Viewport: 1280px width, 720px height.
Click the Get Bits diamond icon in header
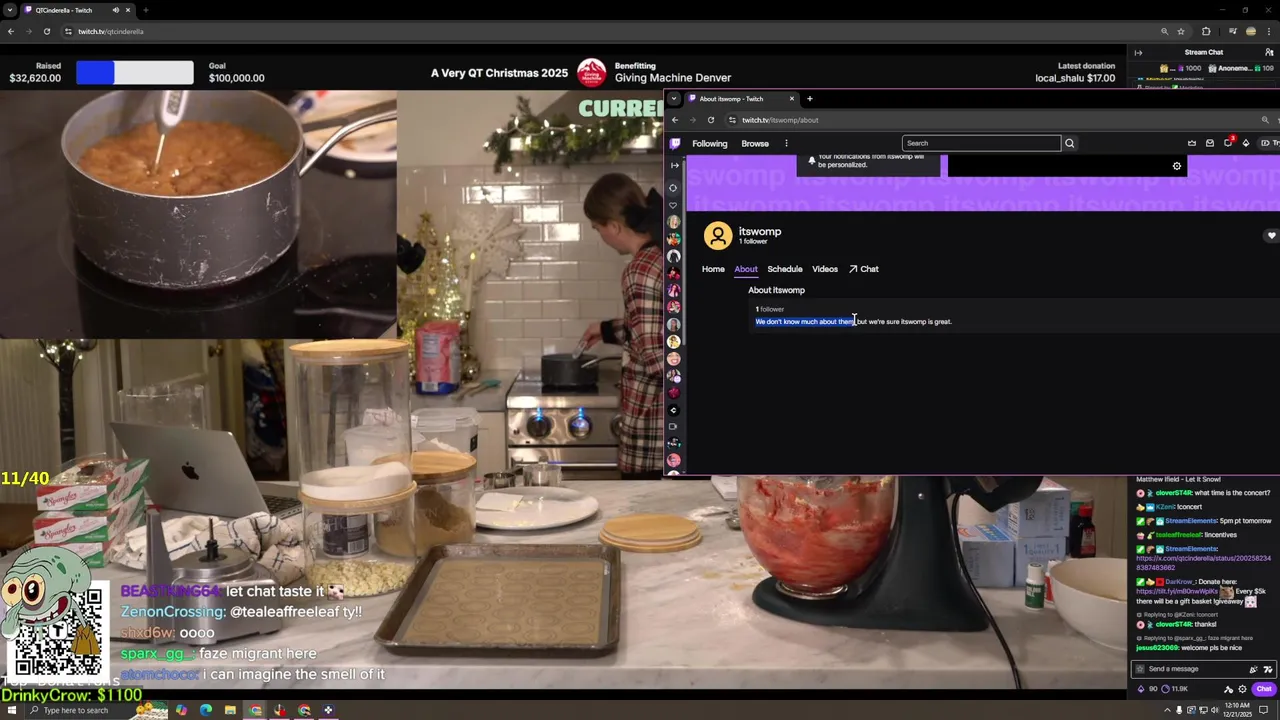point(1246,143)
